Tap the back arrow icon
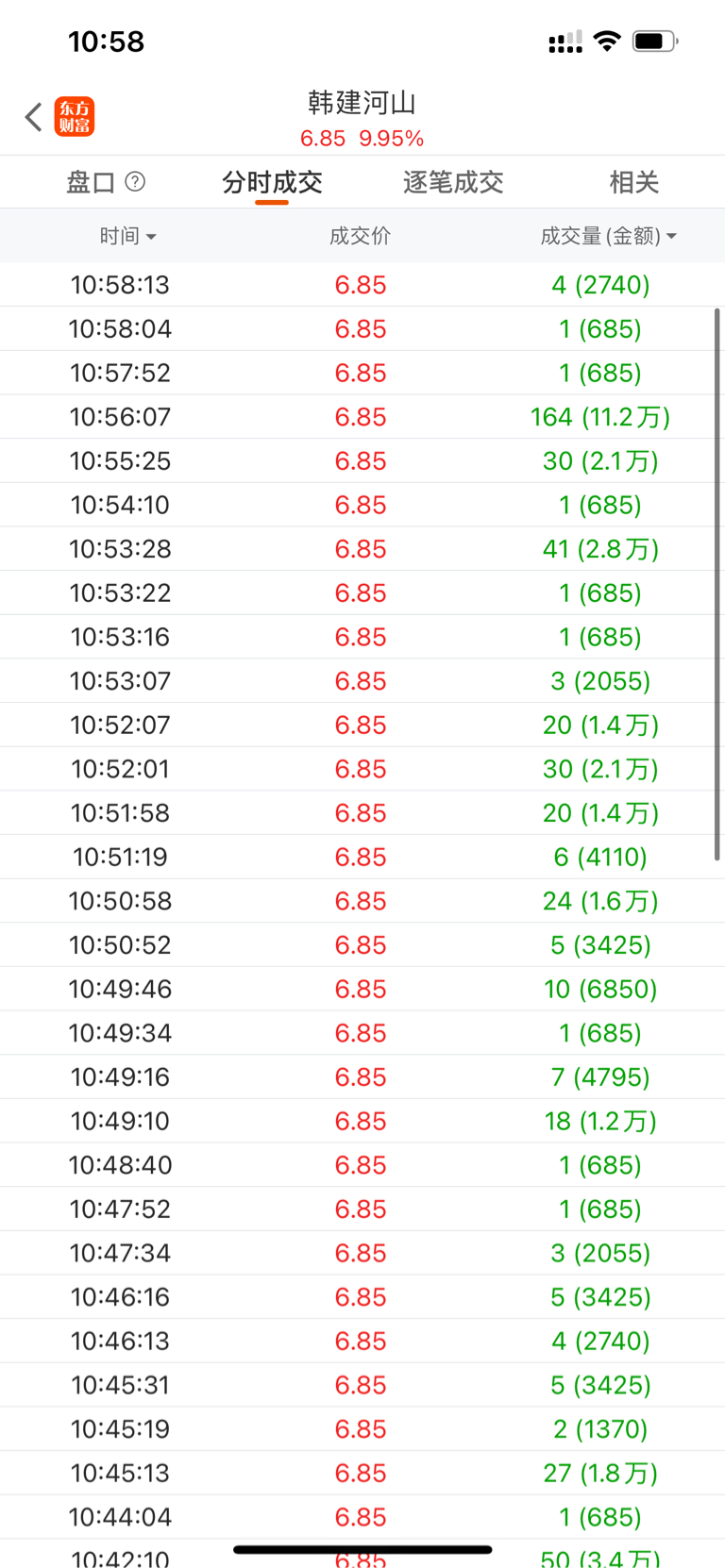 (x=34, y=117)
